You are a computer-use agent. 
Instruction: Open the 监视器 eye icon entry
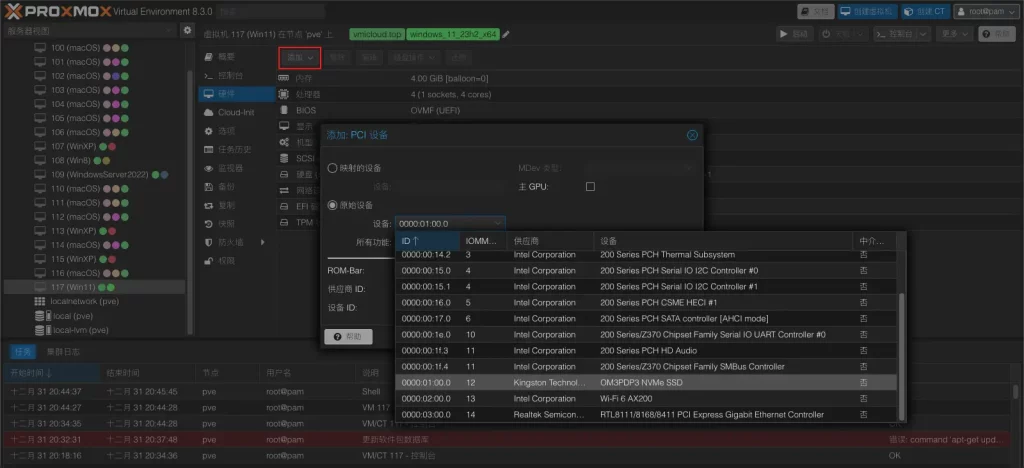(209, 168)
